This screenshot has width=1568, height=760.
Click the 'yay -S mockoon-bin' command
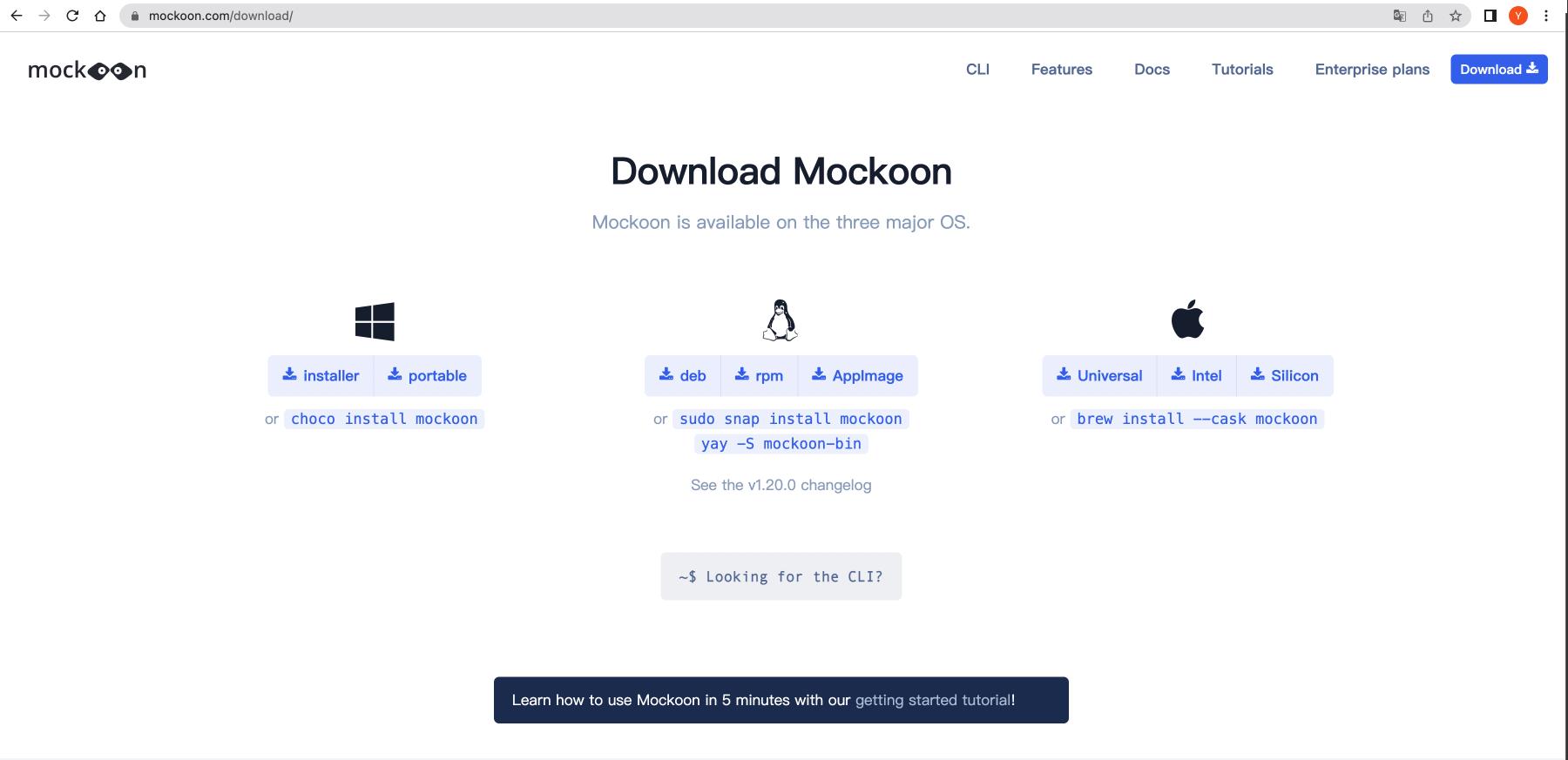pos(781,444)
